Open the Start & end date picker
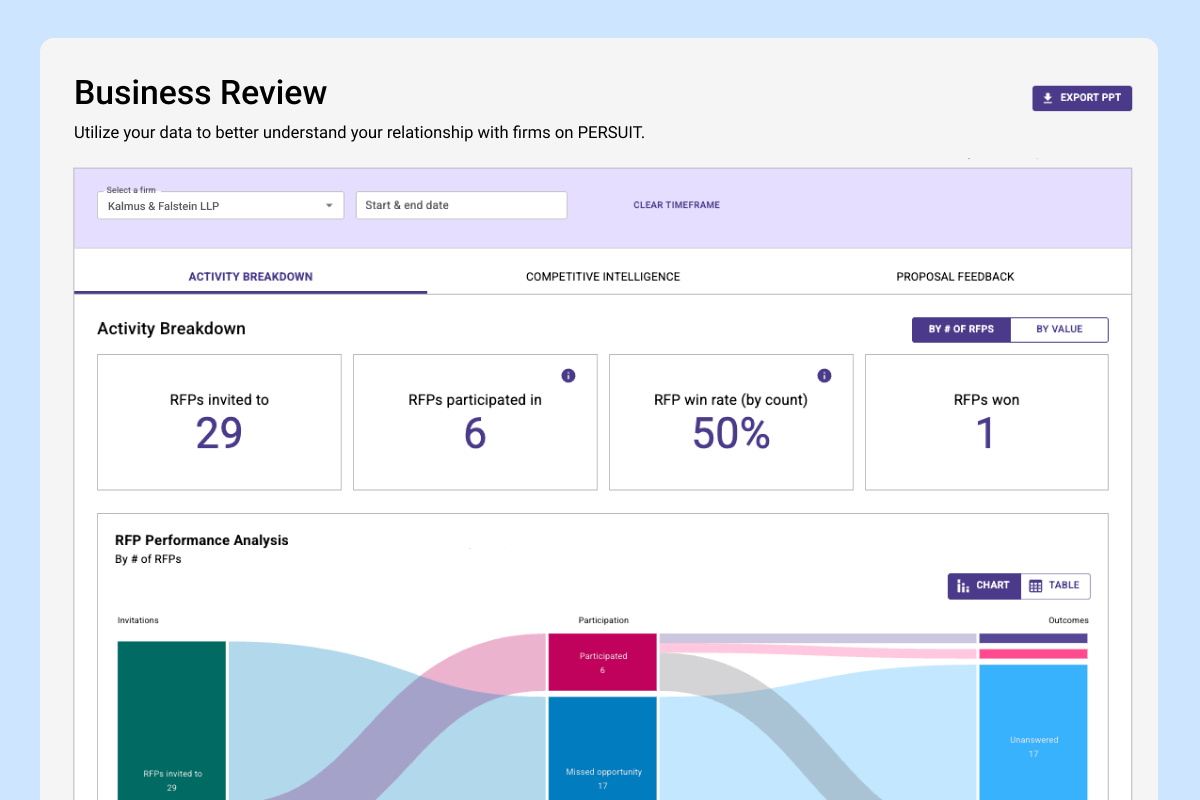 [x=461, y=206]
